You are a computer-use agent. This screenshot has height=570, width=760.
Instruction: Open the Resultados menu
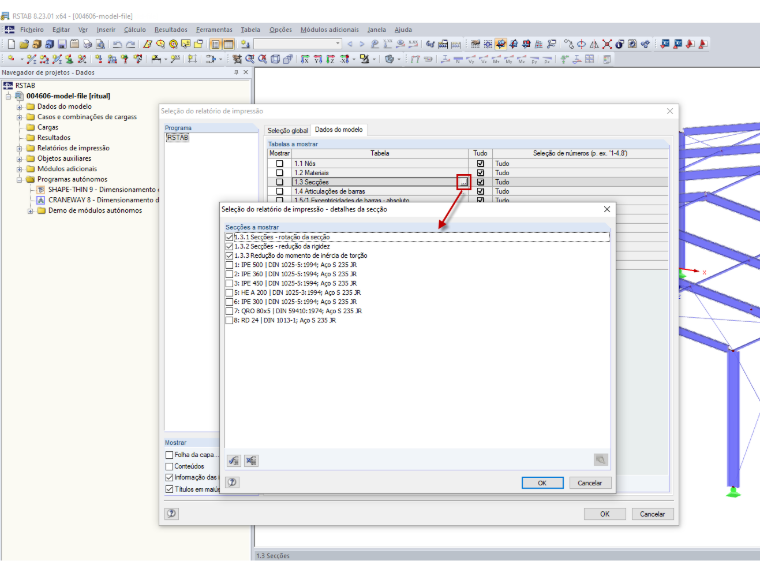click(x=171, y=30)
